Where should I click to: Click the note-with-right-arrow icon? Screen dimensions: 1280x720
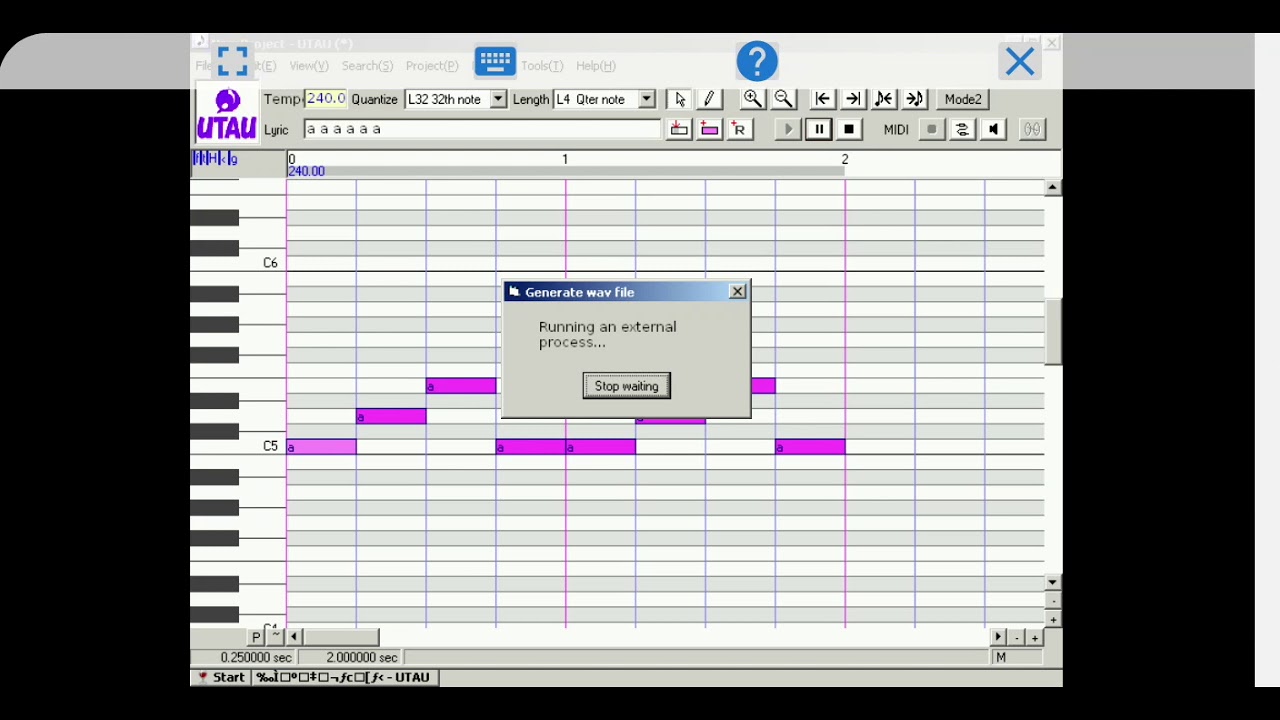(x=914, y=99)
